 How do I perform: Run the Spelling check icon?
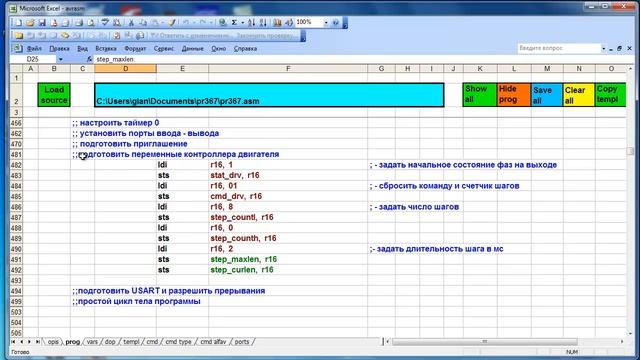pyautogui.click(x=105, y=23)
